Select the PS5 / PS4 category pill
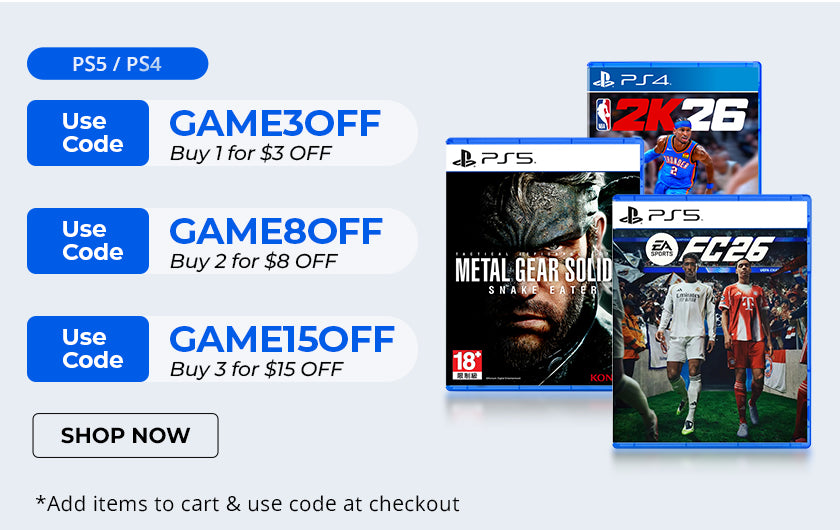This screenshot has height=530, width=840. pos(117,64)
